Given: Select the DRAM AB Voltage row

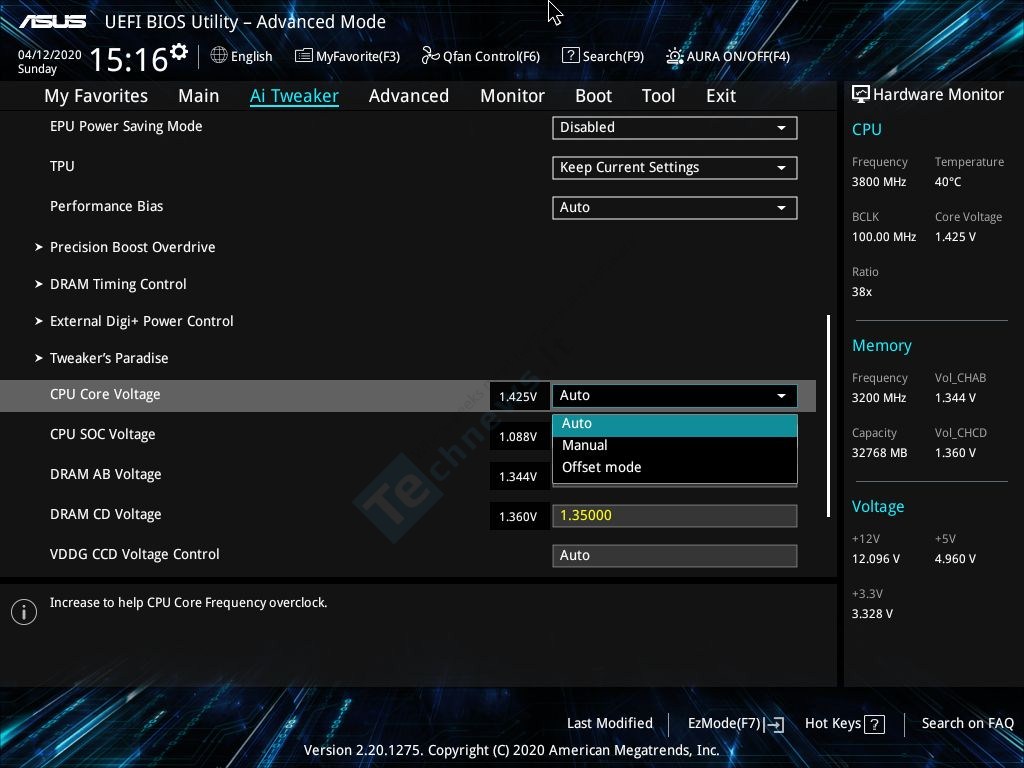Looking at the screenshot, I should (106, 475).
